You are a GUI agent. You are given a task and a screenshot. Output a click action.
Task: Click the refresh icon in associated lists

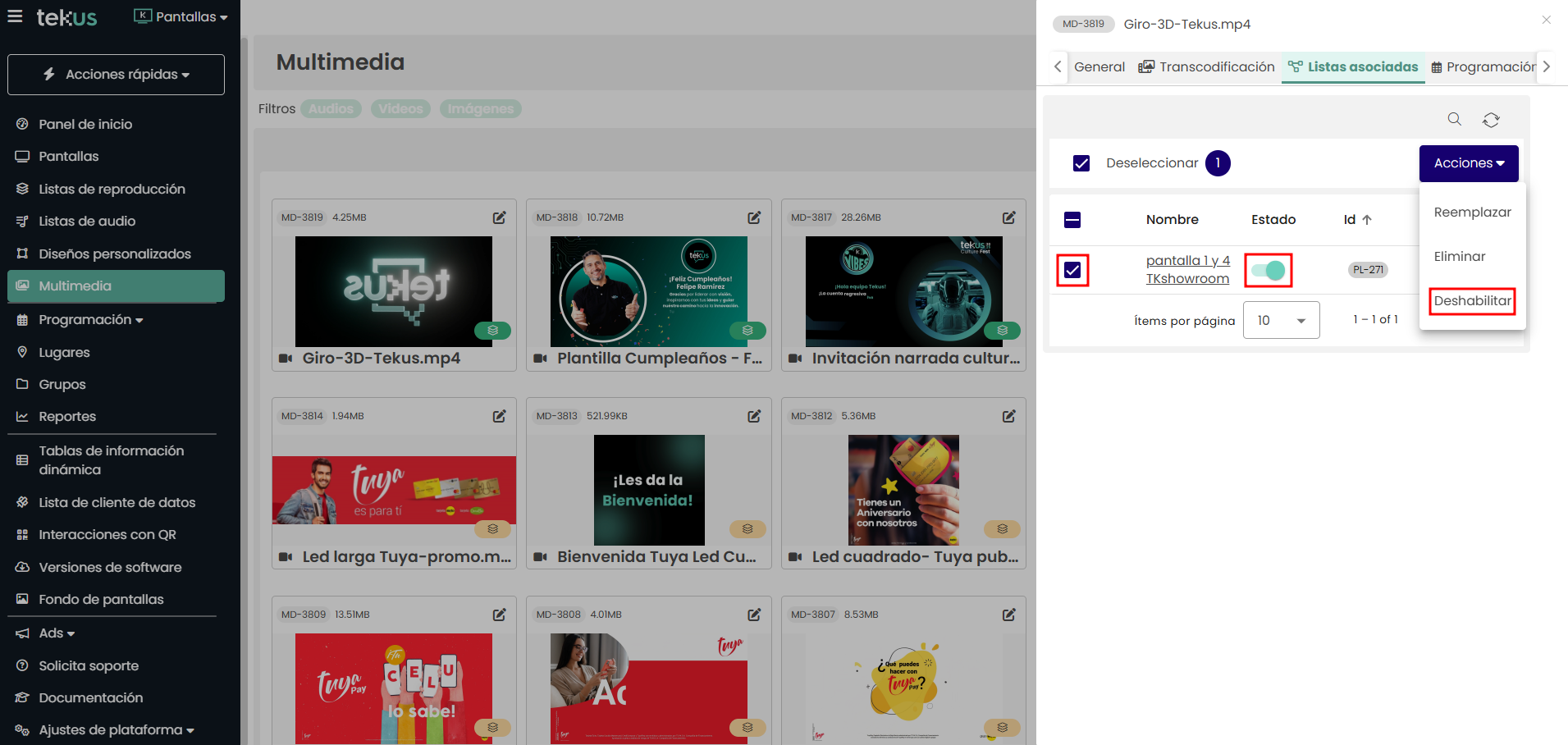[x=1491, y=121]
